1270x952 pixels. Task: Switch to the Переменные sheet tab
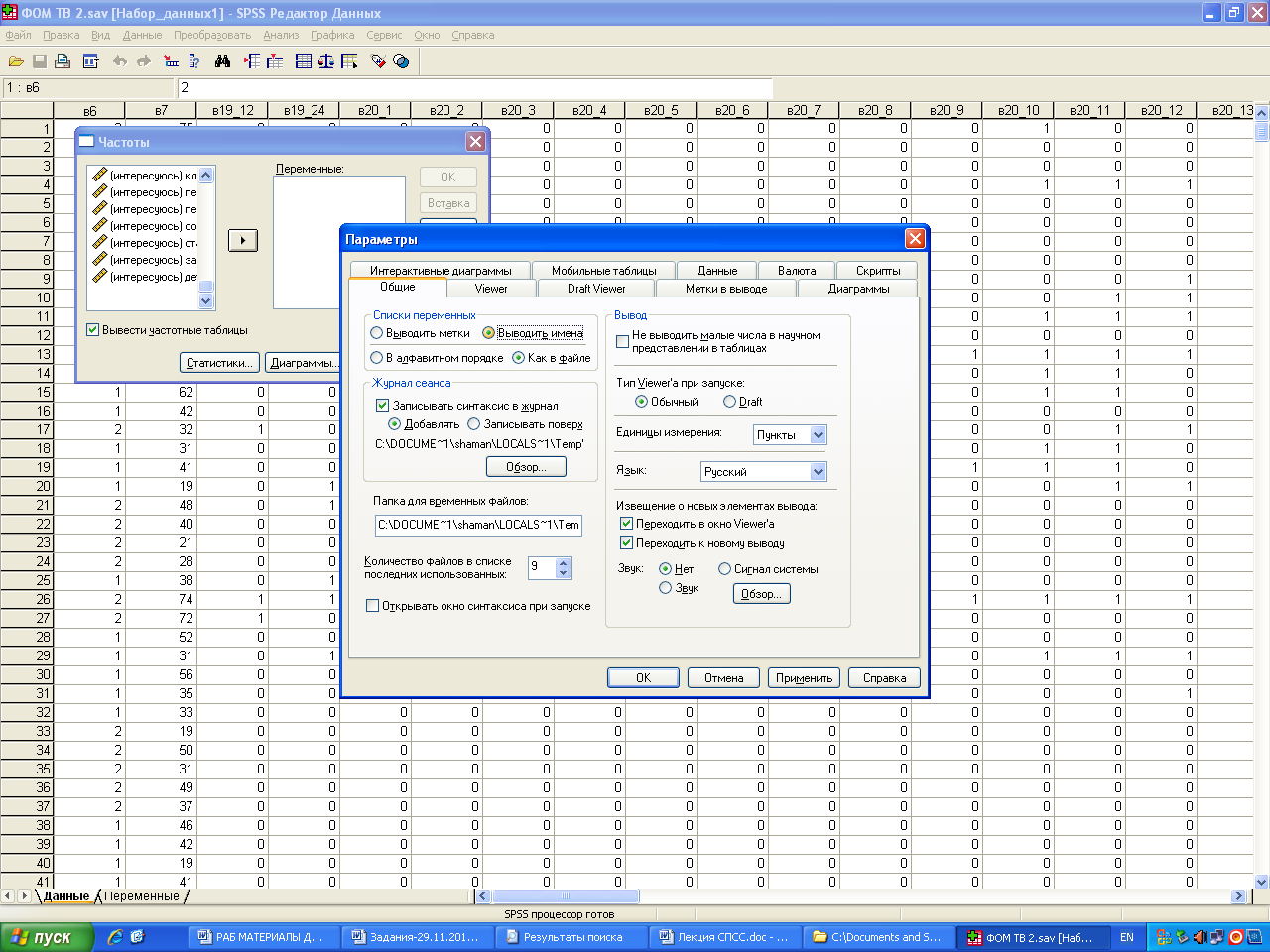(x=141, y=896)
